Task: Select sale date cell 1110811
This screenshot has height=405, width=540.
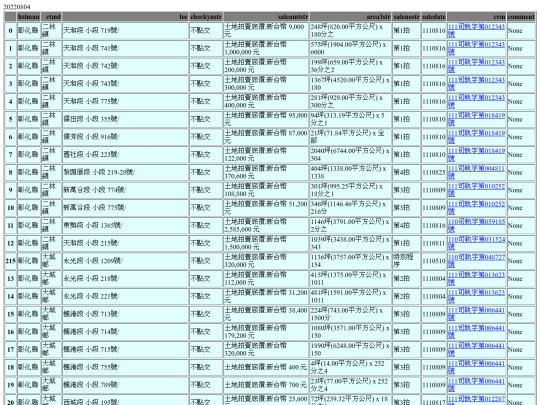Action: coord(434,243)
